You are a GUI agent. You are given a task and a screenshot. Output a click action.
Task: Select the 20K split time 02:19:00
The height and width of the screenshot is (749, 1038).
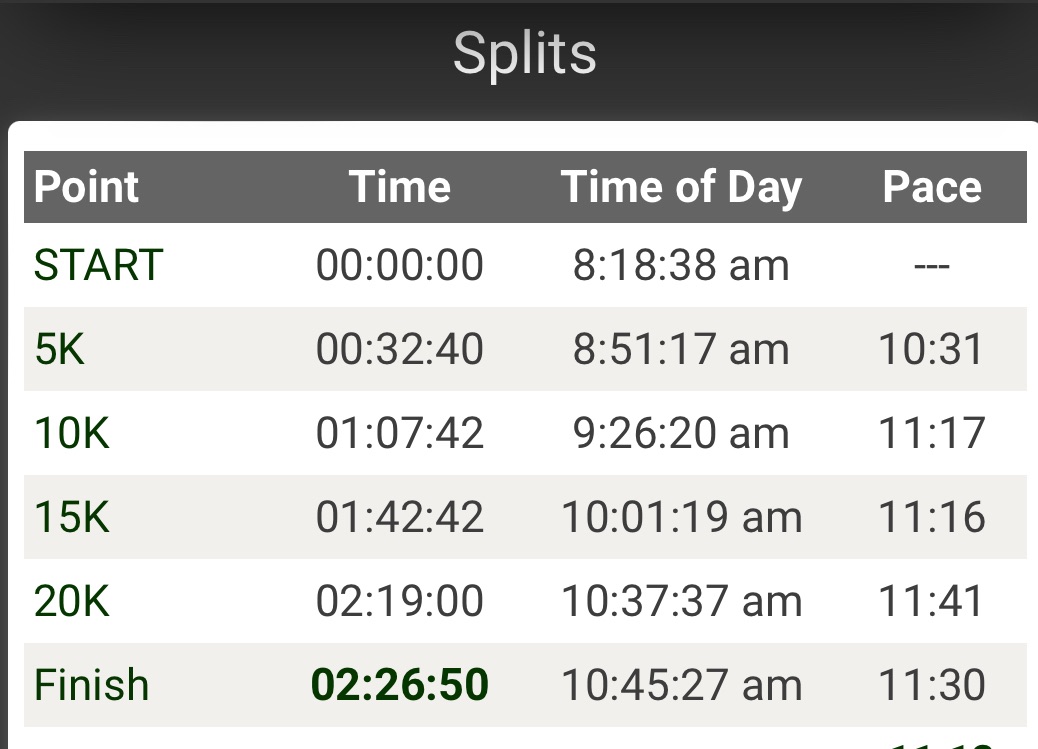(399, 601)
